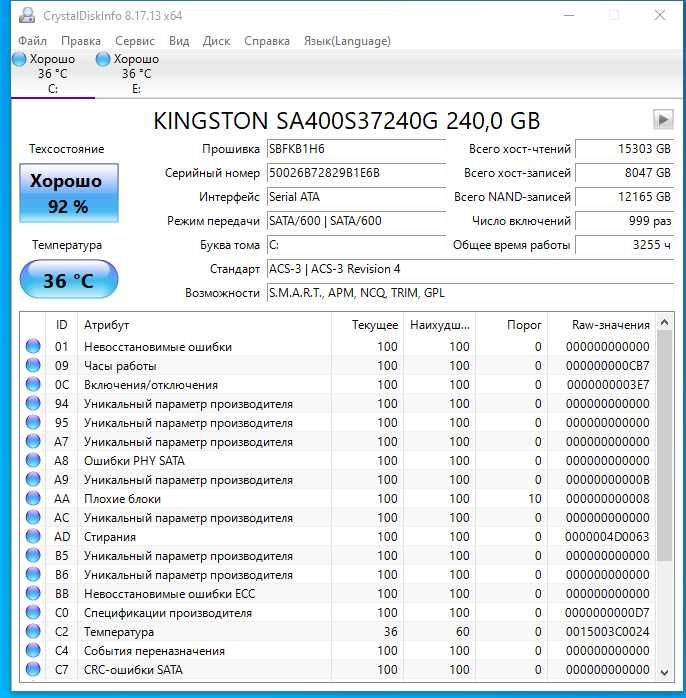Viewport: 686px width, 698px height.
Task: Click the Прошивка field SBFKB1H6
Action: (356, 149)
